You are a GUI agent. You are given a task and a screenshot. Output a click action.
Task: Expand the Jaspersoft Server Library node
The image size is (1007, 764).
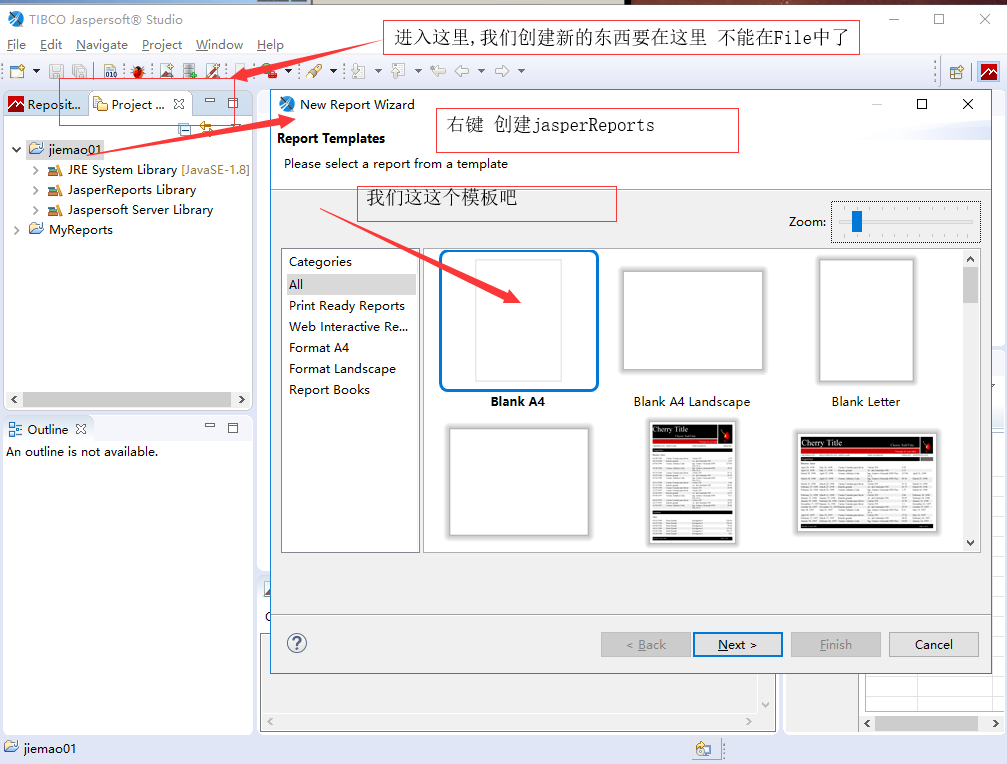click(x=35, y=210)
